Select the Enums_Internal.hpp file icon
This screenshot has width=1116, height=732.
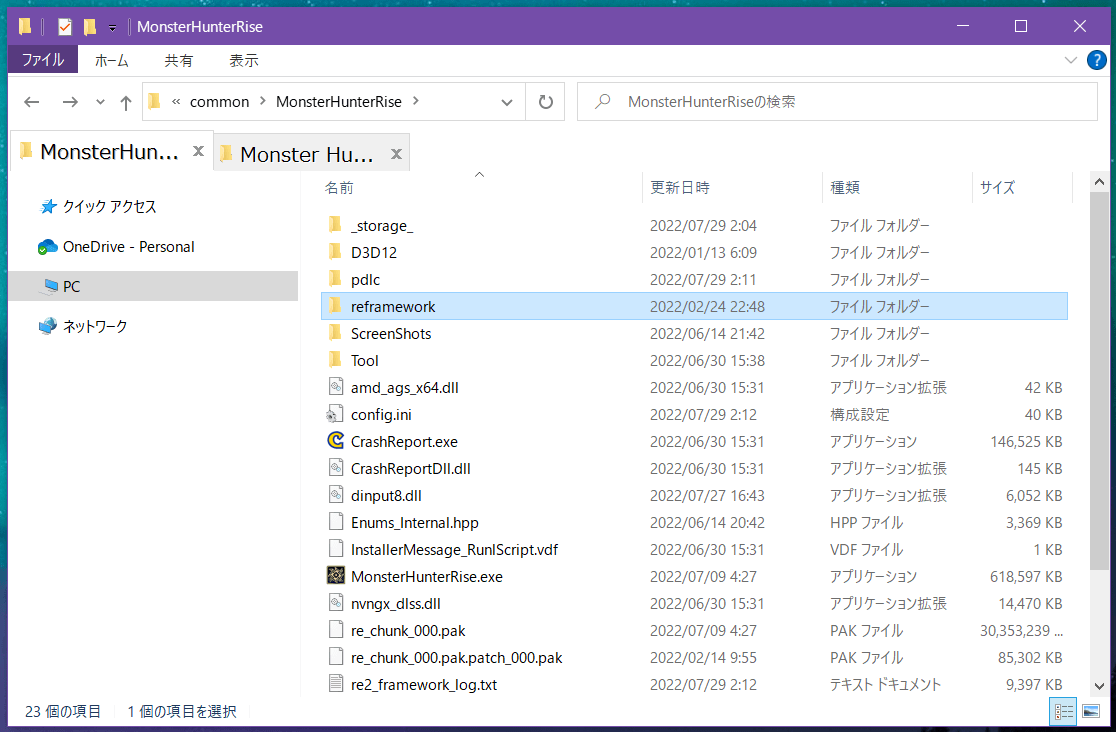point(335,522)
